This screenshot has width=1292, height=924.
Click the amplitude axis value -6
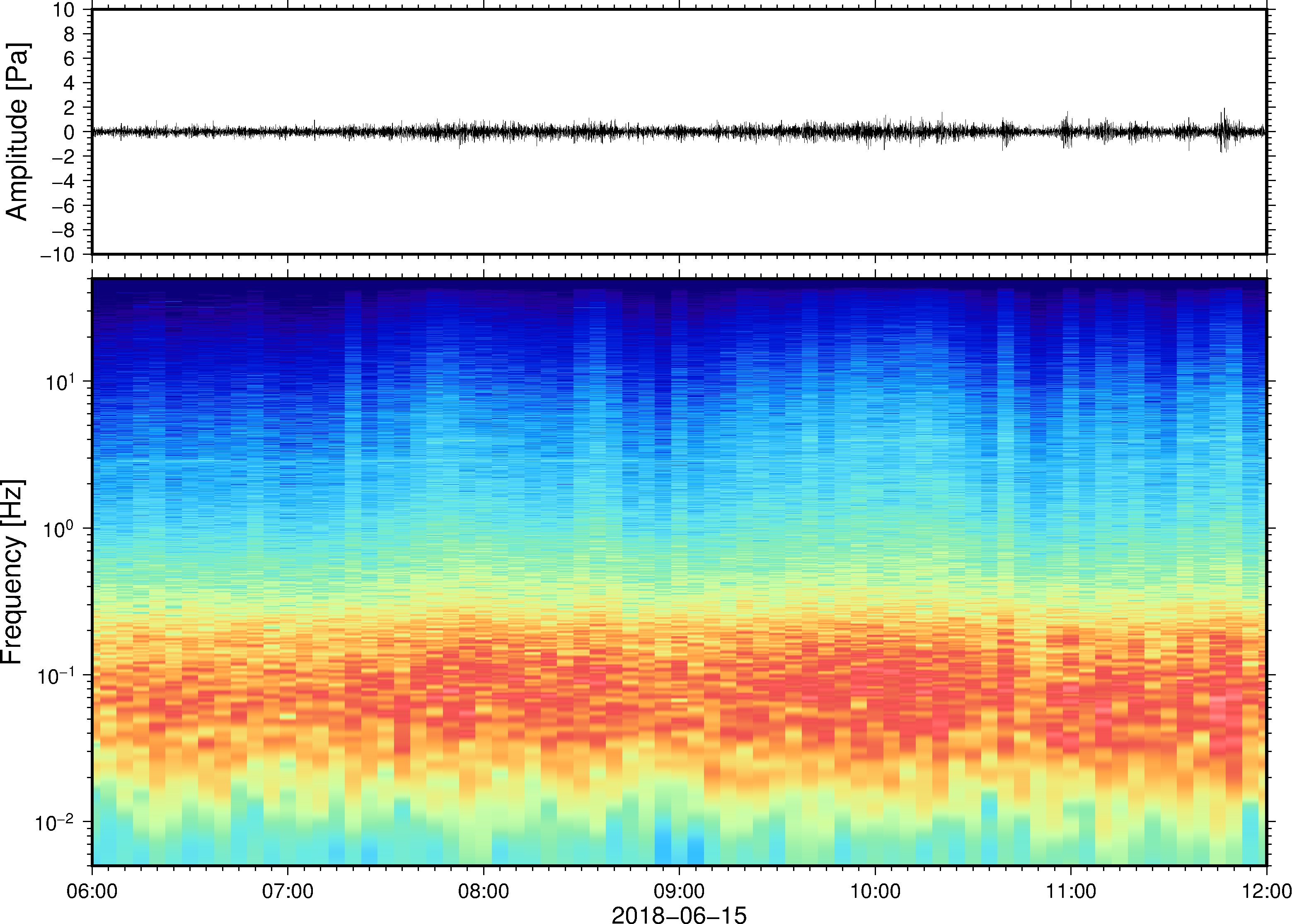click(x=64, y=206)
